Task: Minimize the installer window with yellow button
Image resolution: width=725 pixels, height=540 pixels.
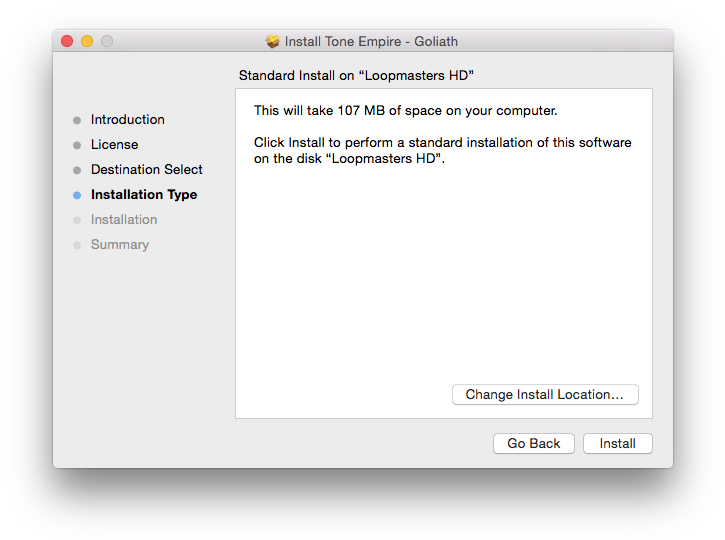Action: [x=87, y=41]
